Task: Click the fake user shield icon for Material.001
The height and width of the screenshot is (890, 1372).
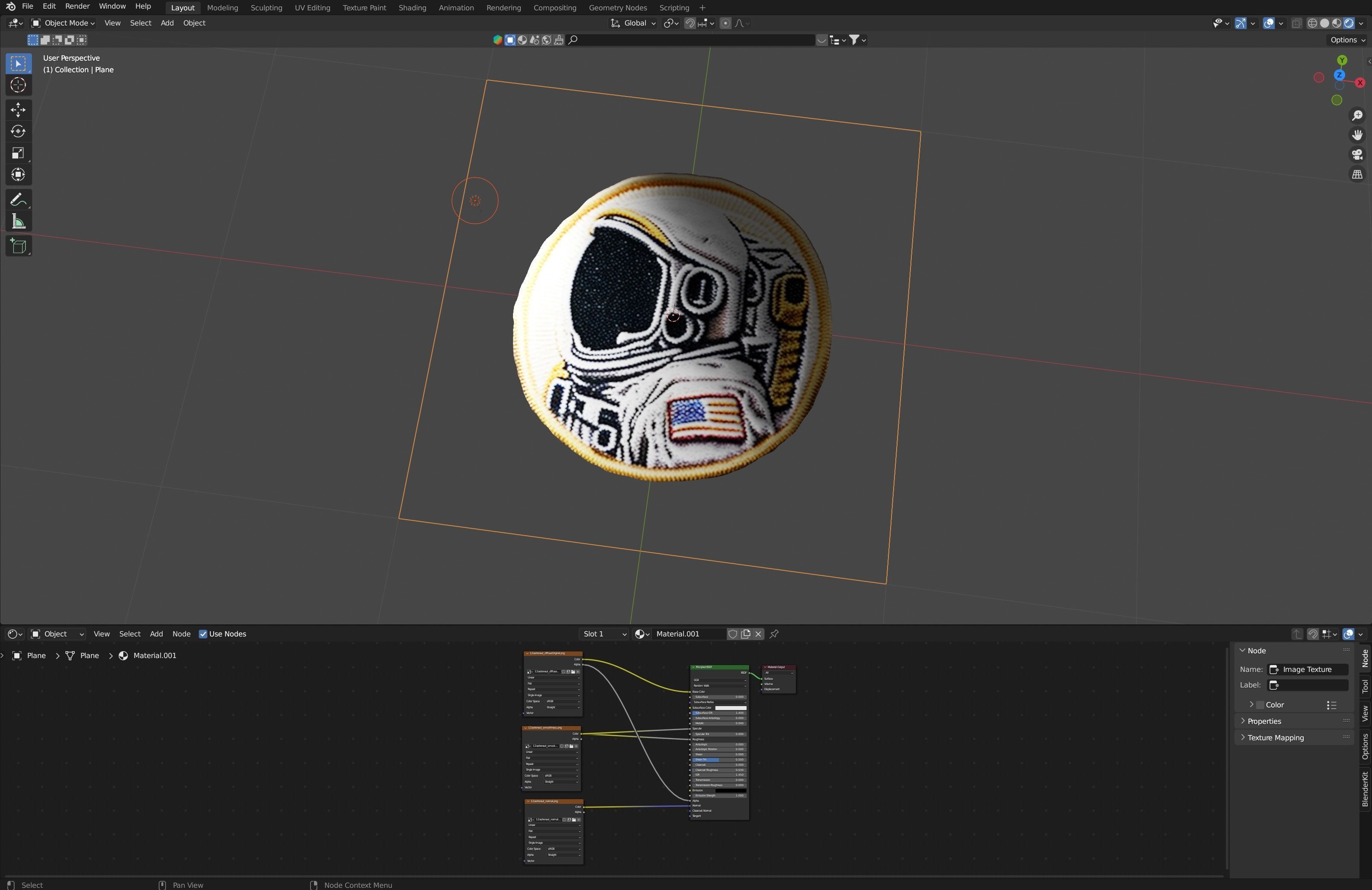Action: [x=733, y=634]
